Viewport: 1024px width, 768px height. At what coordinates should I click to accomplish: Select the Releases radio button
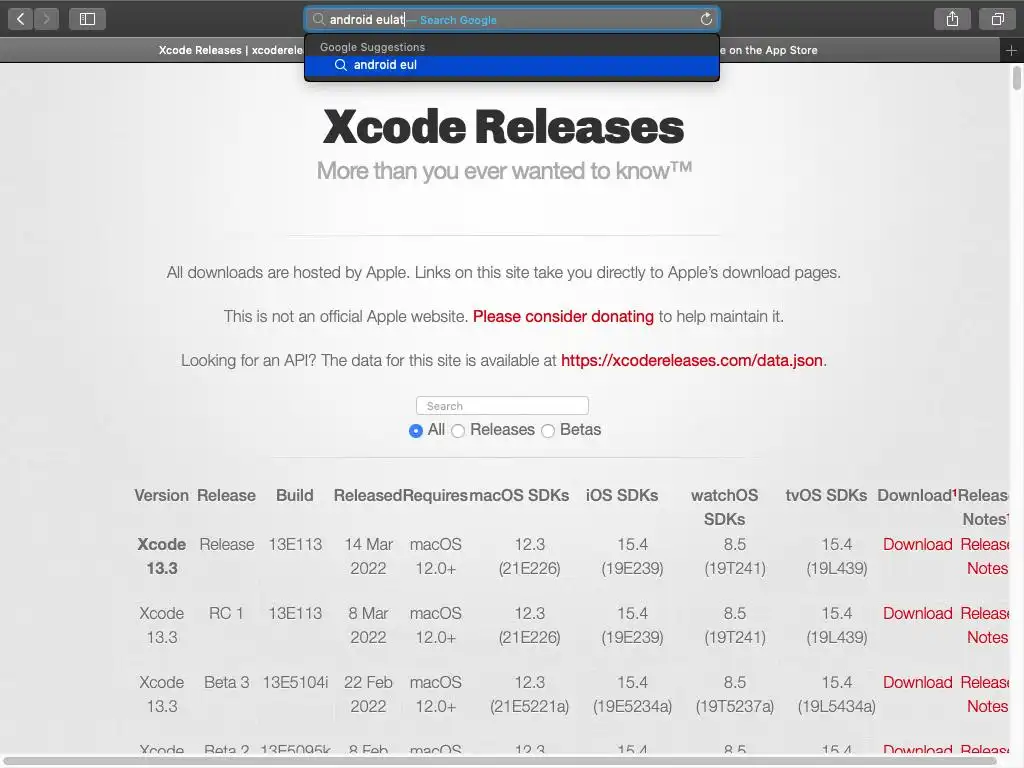coord(458,430)
